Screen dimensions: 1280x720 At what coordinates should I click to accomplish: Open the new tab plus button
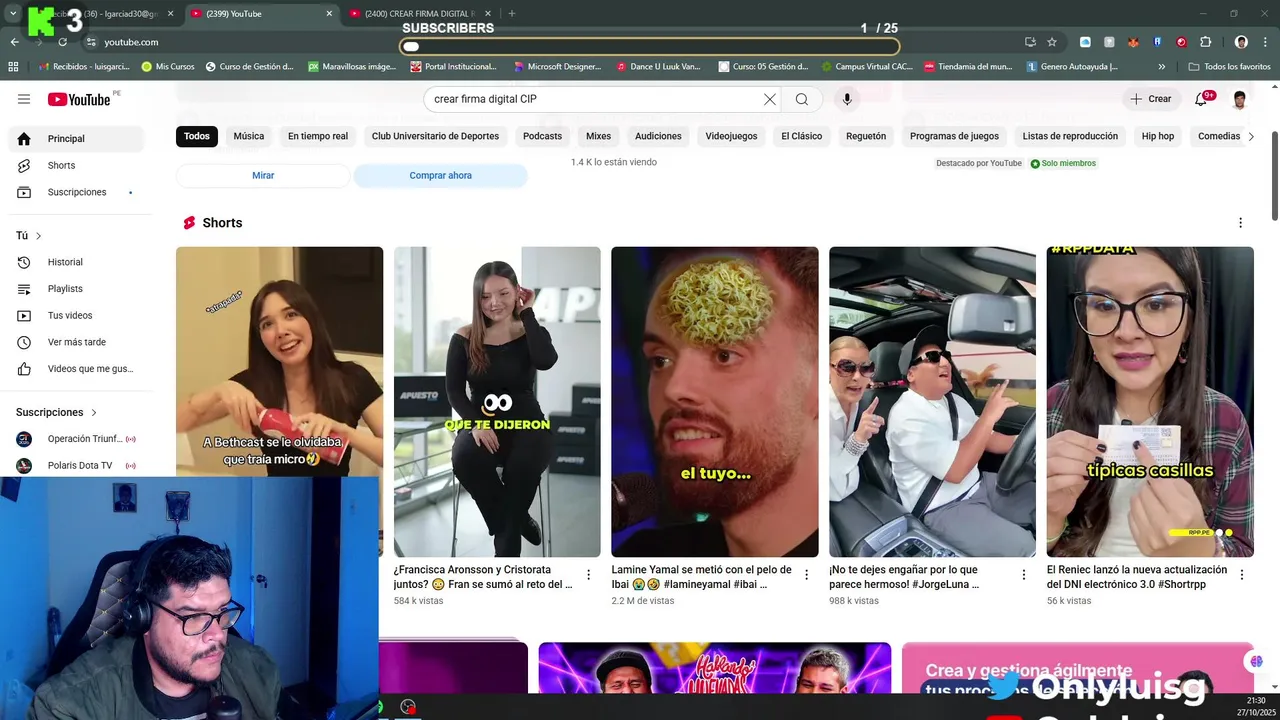pos(512,14)
